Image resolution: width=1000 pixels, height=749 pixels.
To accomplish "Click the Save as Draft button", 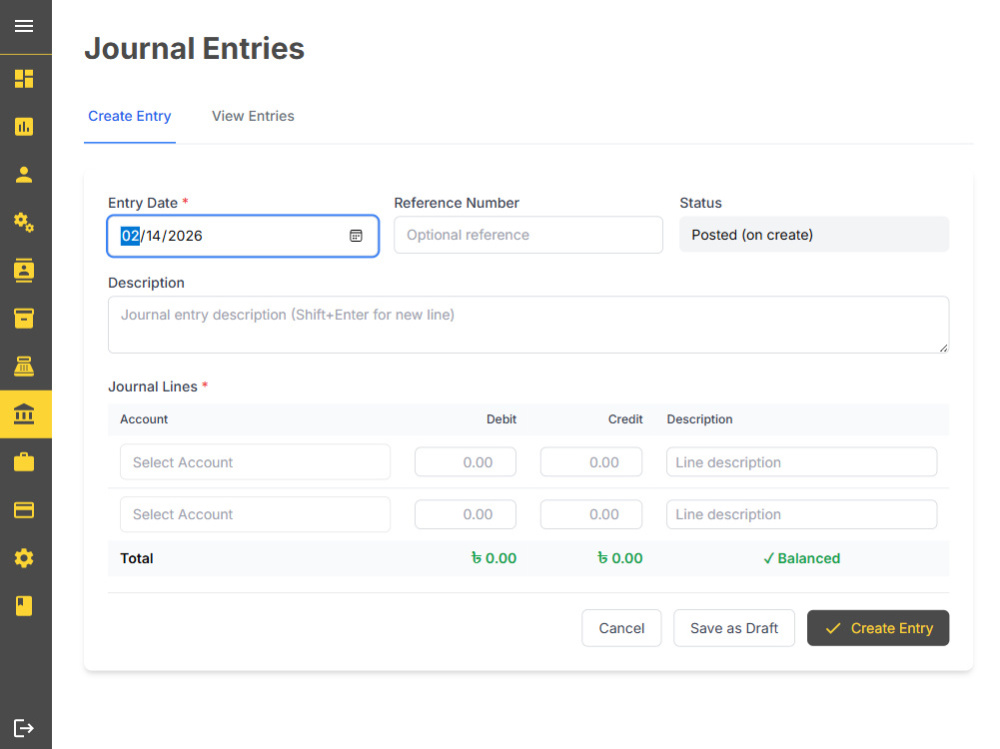I will point(734,628).
